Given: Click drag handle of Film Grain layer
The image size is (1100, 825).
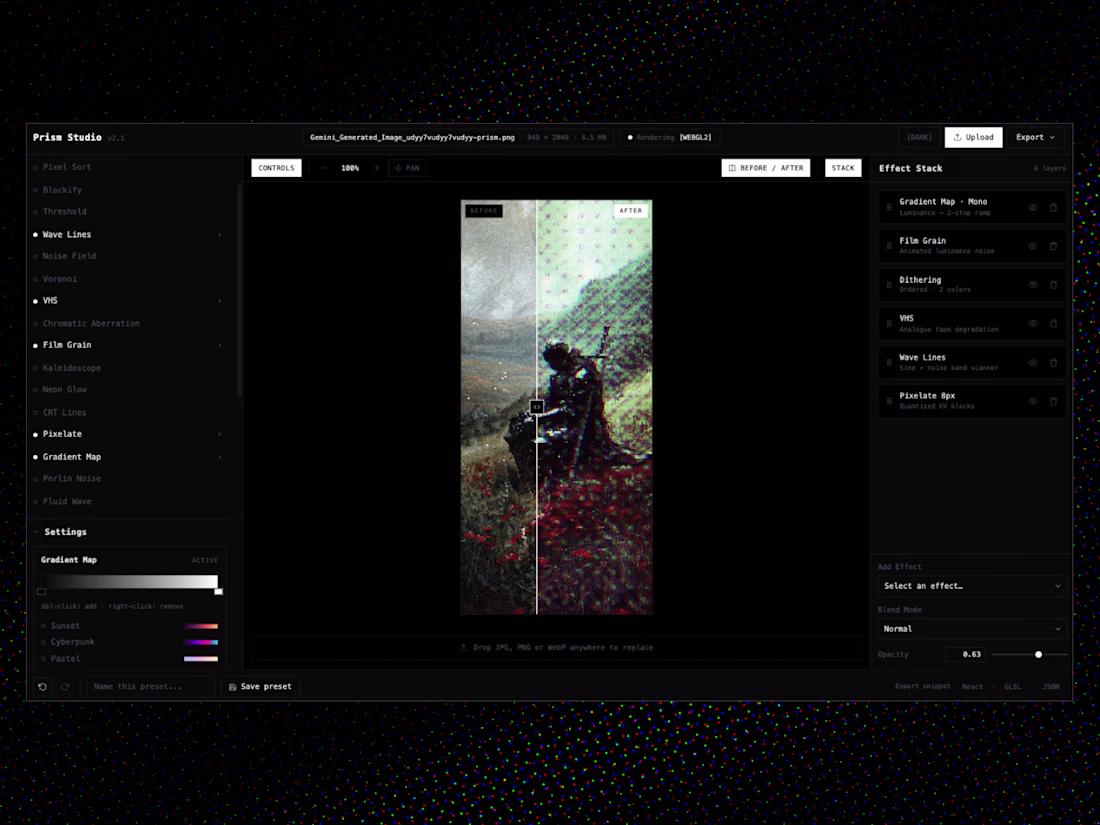Looking at the screenshot, I should tap(889, 246).
